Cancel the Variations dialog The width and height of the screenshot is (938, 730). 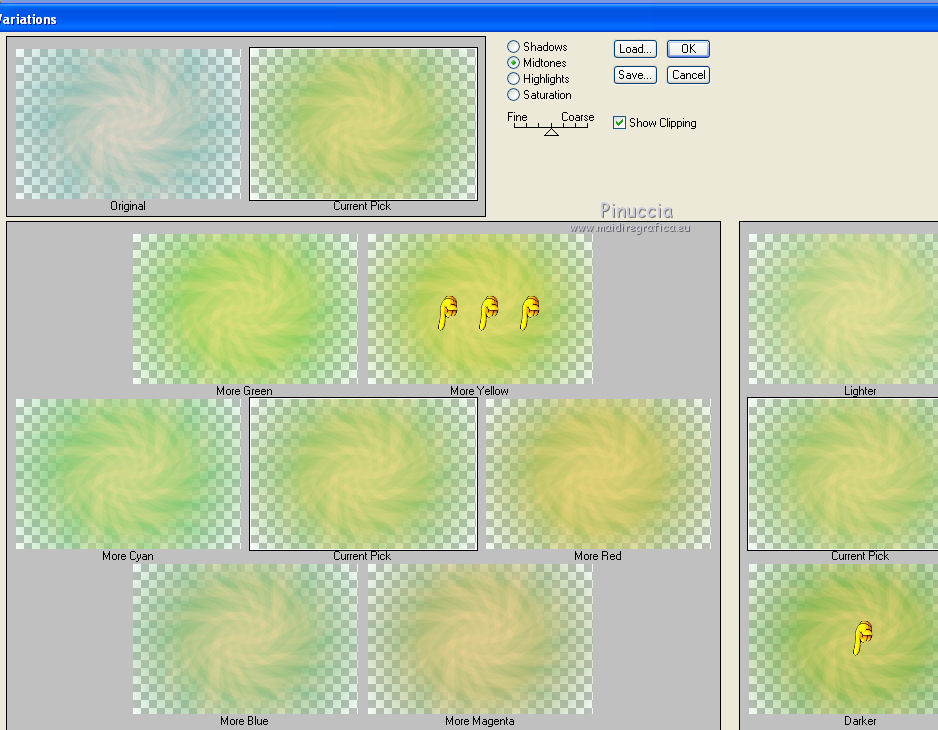tap(688, 75)
